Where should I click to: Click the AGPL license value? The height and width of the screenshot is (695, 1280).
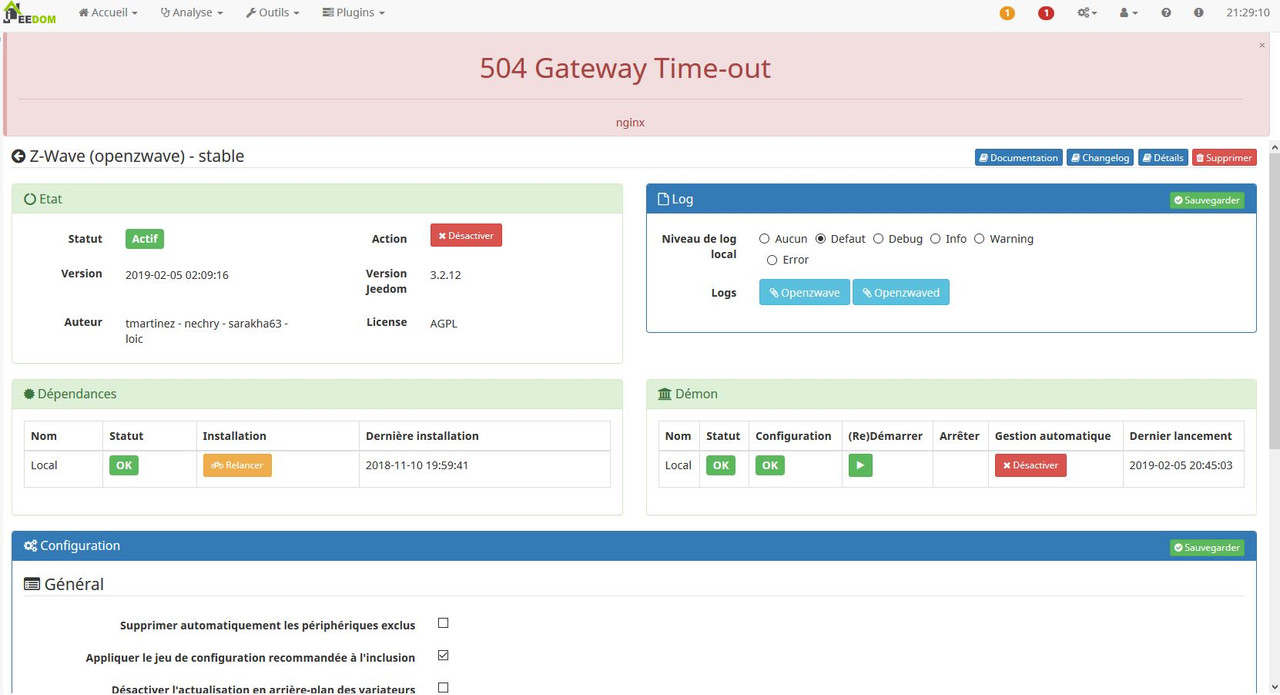(444, 323)
